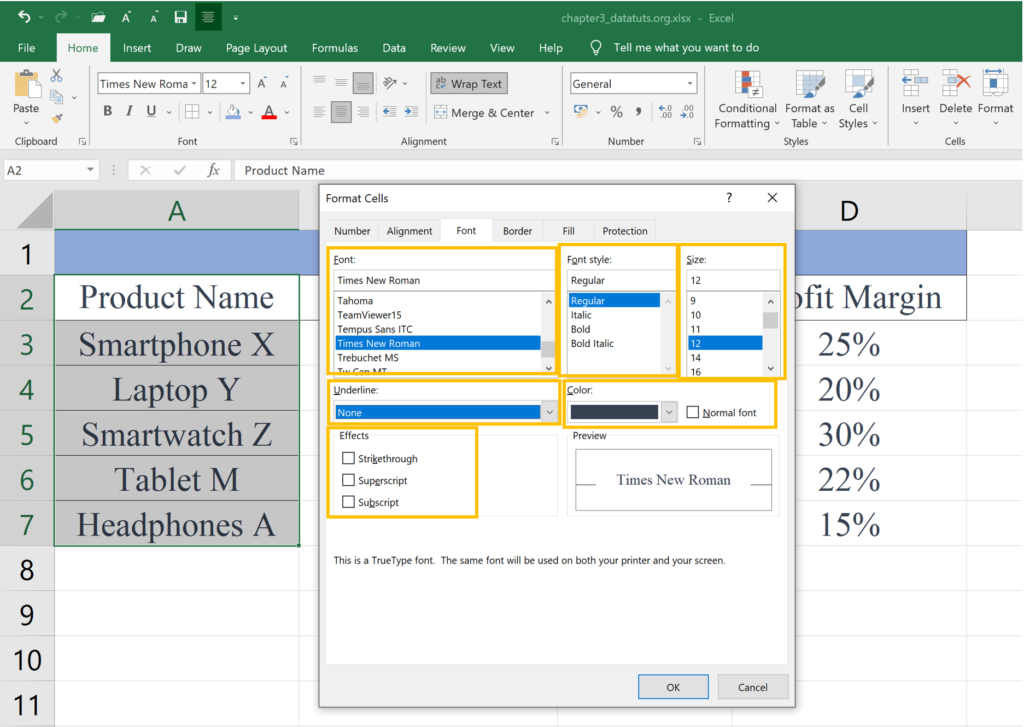This screenshot has height=727, width=1024.
Task: Open the Page Layout ribbon tab
Action: (x=256, y=48)
